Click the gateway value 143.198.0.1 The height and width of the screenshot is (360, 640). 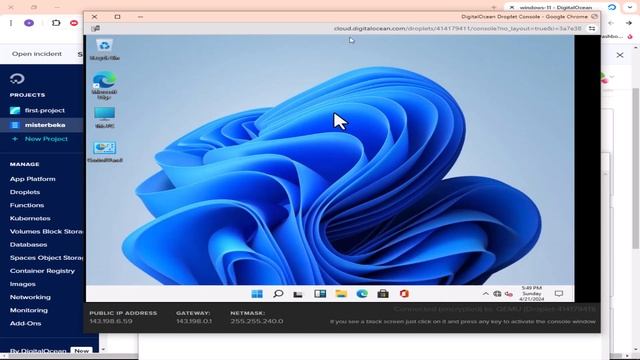[194, 321]
